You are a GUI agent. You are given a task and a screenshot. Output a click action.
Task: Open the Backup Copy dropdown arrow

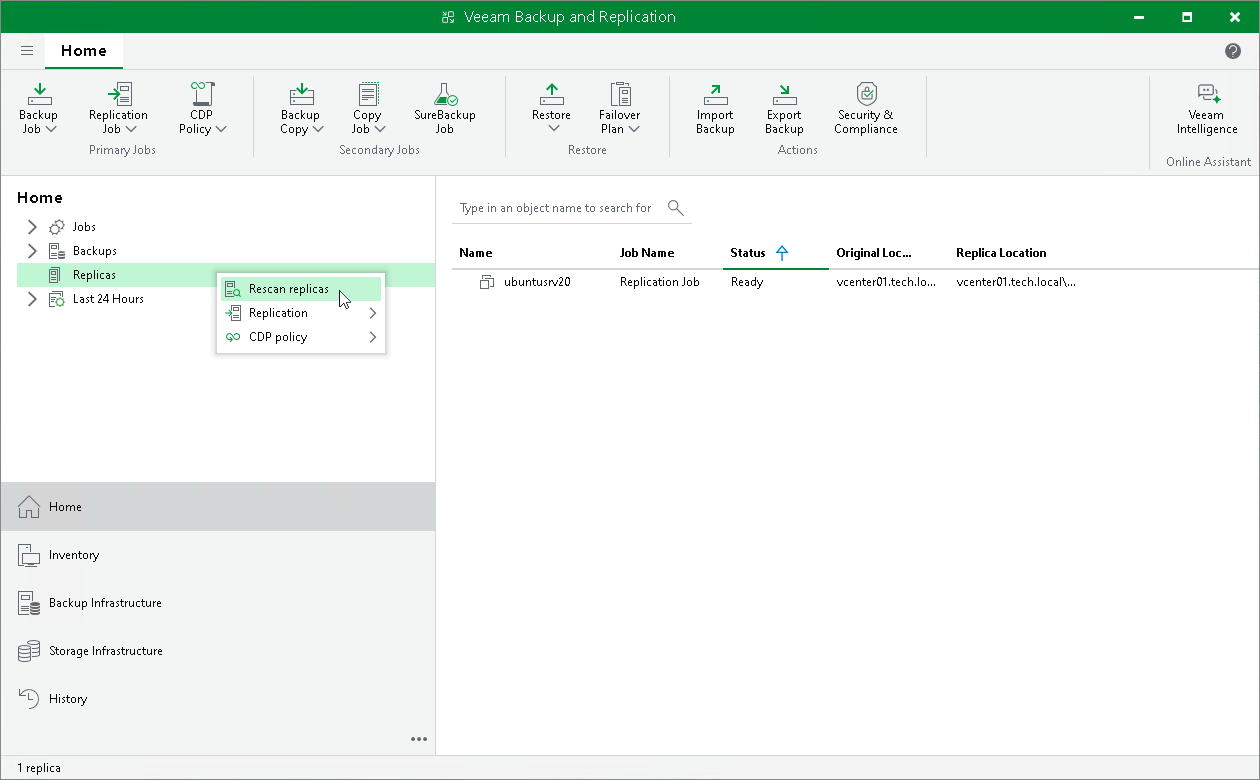tap(318, 129)
